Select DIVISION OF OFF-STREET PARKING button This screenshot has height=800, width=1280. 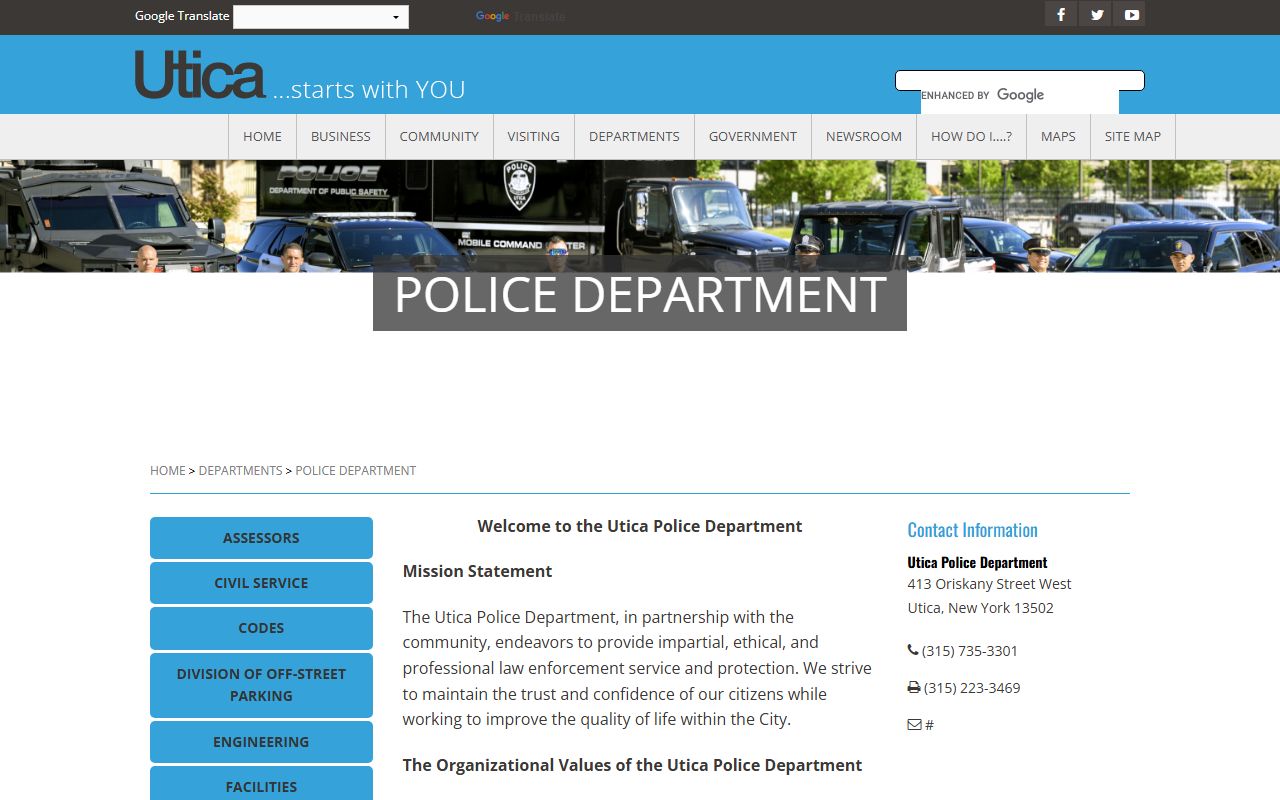261,685
